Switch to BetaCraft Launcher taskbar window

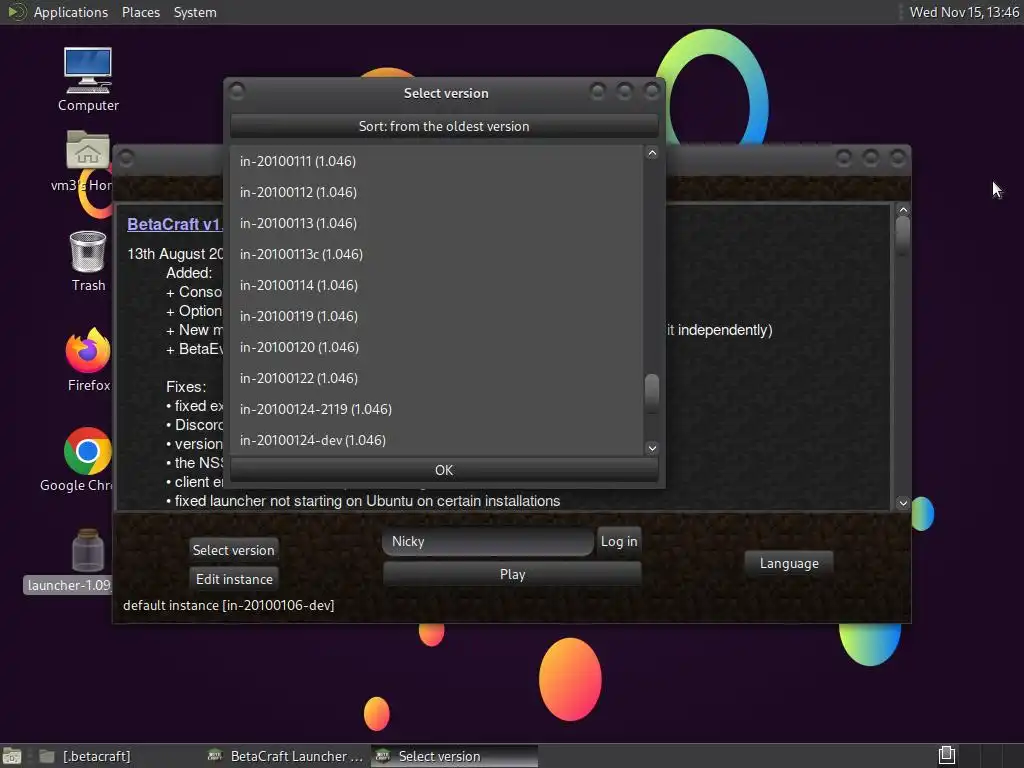pyautogui.click(x=285, y=756)
